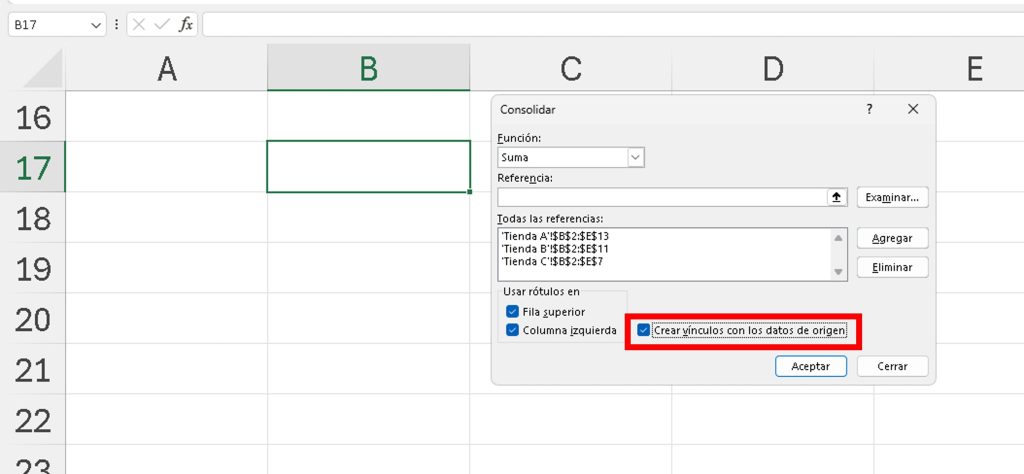Select column A header
Image resolution: width=1024 pixels, height=474 pixels.
click(x=166, y=68)
